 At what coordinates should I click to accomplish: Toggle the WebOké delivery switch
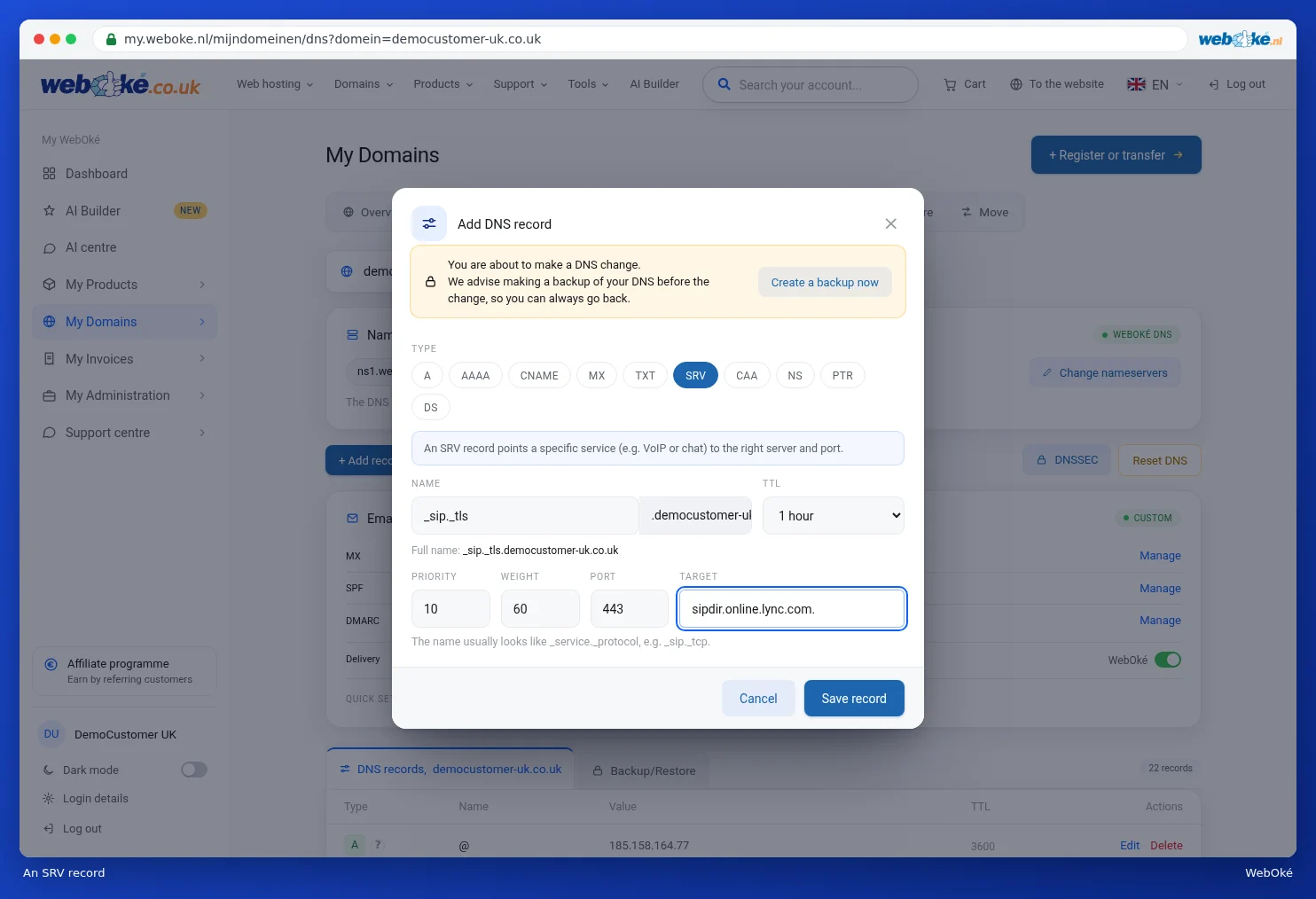(1168, 660)
